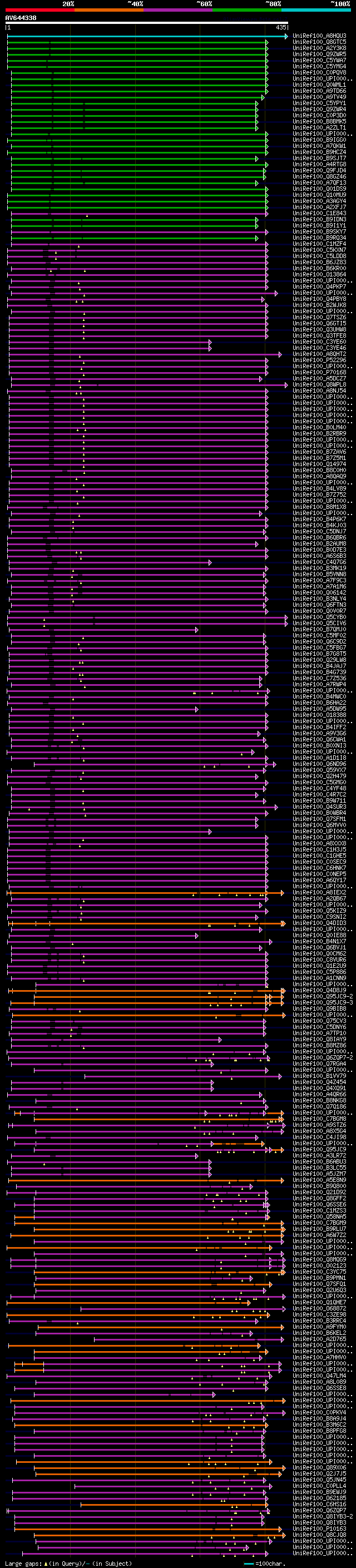Click UniRef100_C7BGM8
The height and width of the screenshot is (1568, 356).
pos(319,1119)
